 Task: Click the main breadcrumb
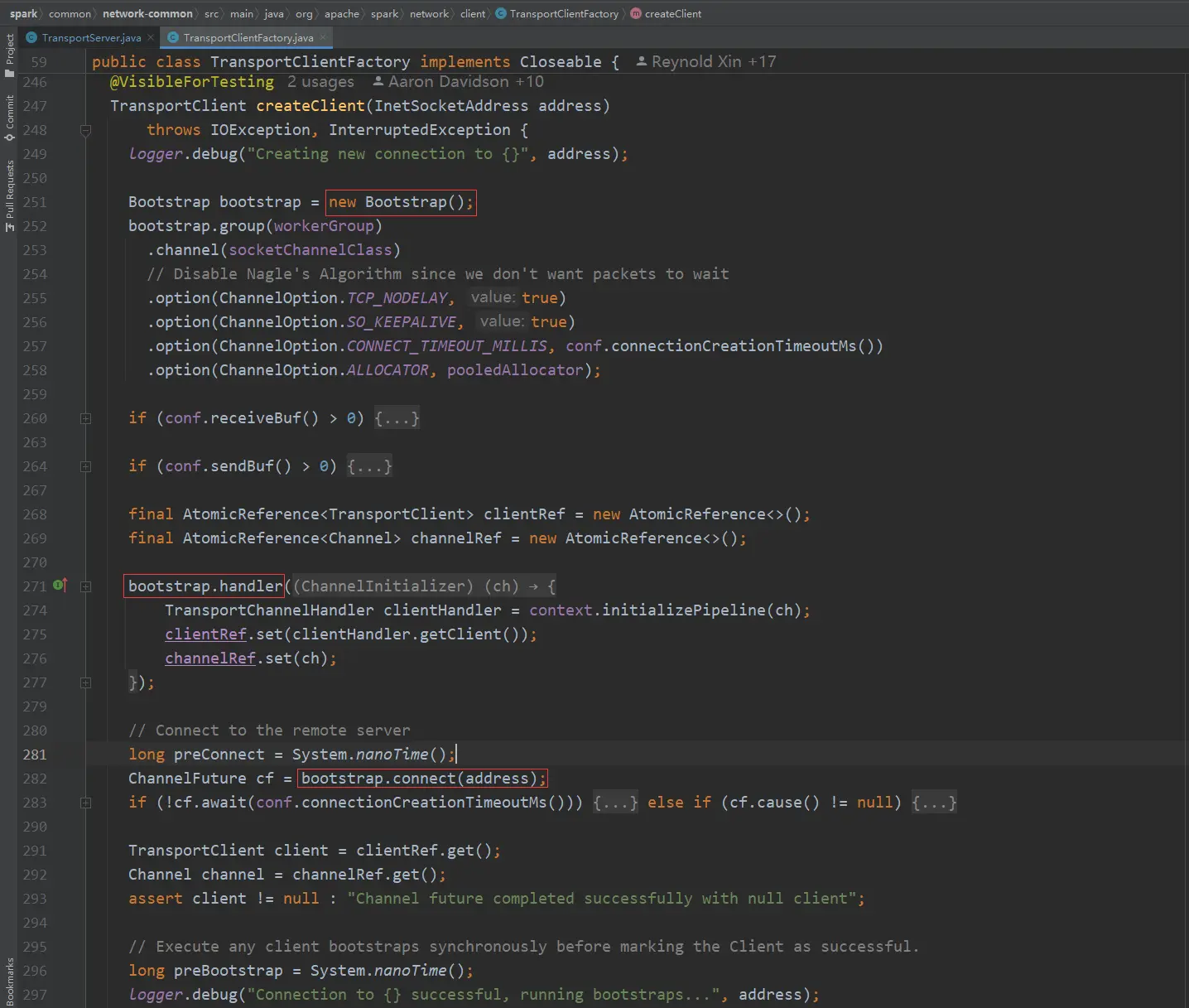242,13
